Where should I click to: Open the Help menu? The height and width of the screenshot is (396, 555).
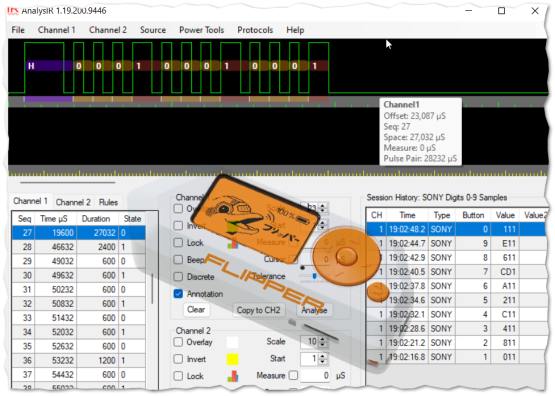[295, 30]
